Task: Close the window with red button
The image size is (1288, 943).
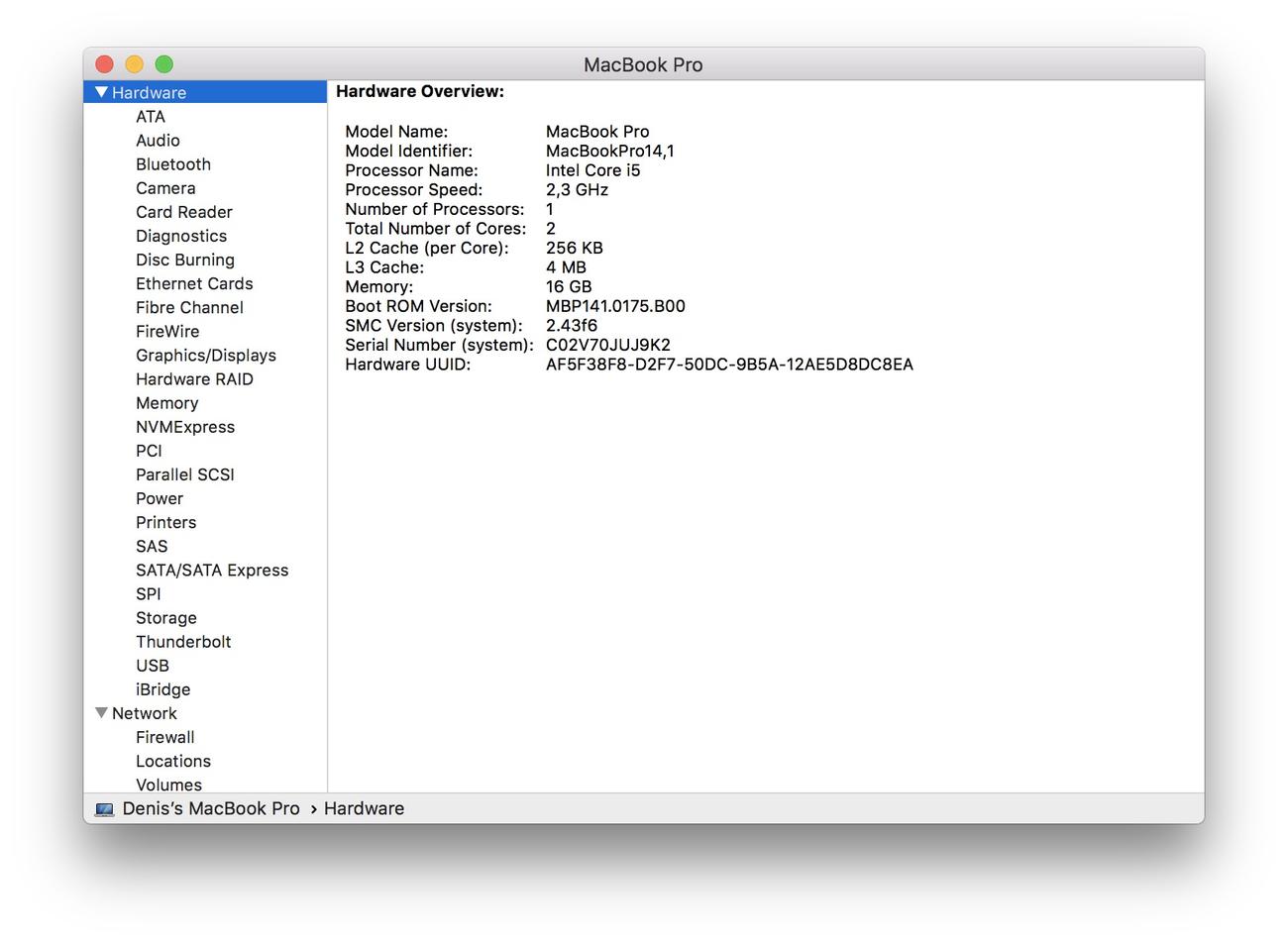Action: [x=104, y=64]
